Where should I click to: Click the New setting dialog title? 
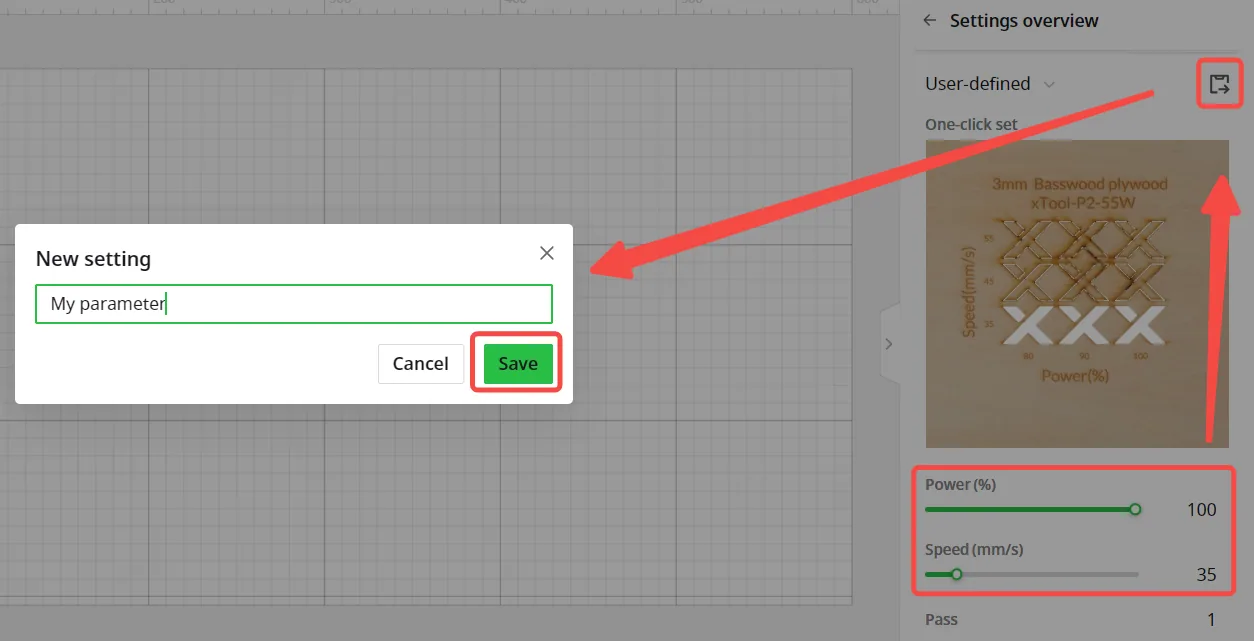(93, 258)
